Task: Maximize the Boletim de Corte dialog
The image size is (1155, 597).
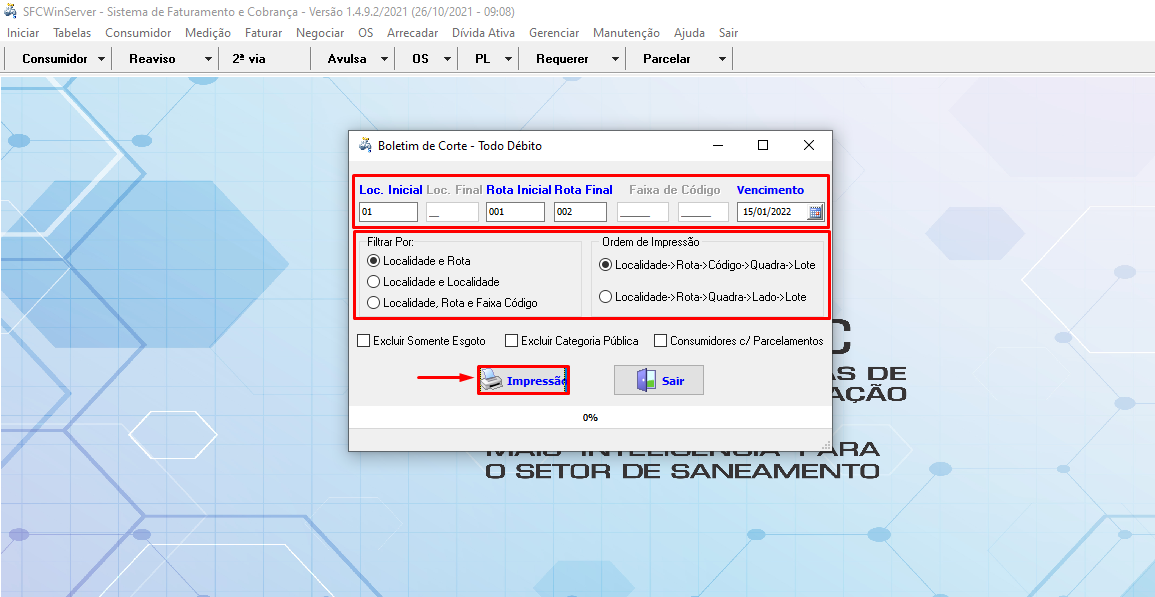Action: (763, 145)
